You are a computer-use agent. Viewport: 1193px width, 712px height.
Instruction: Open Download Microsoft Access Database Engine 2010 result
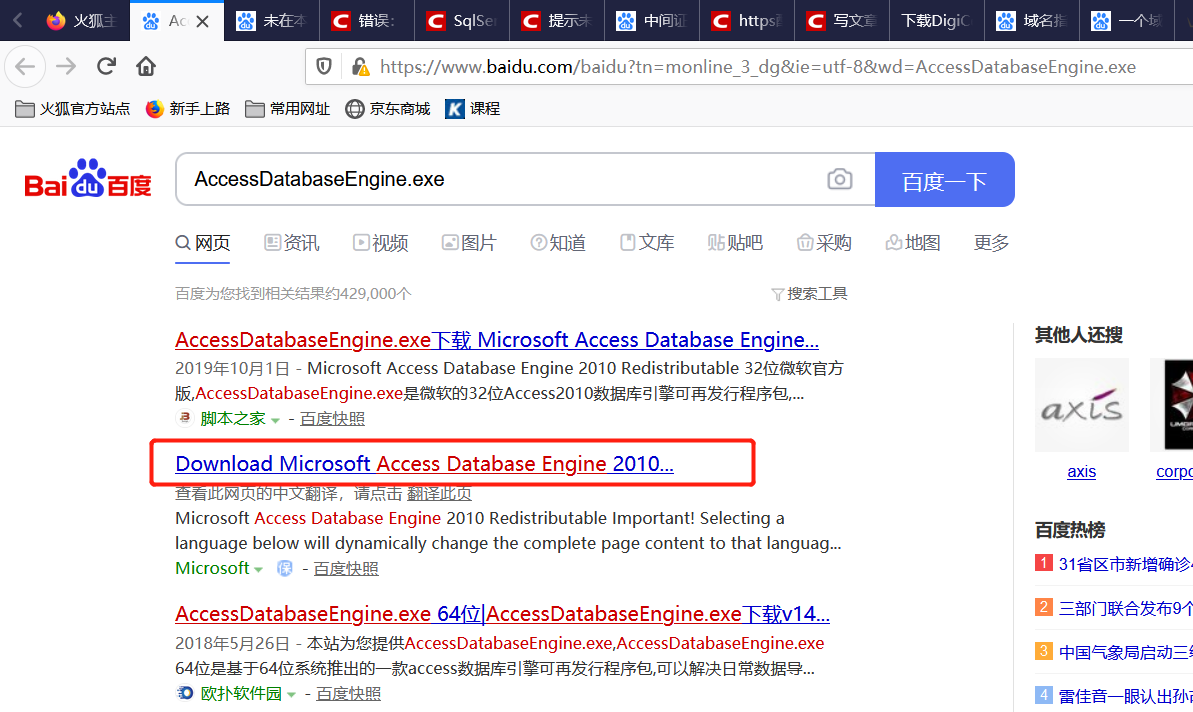click(x=425, y=464)
